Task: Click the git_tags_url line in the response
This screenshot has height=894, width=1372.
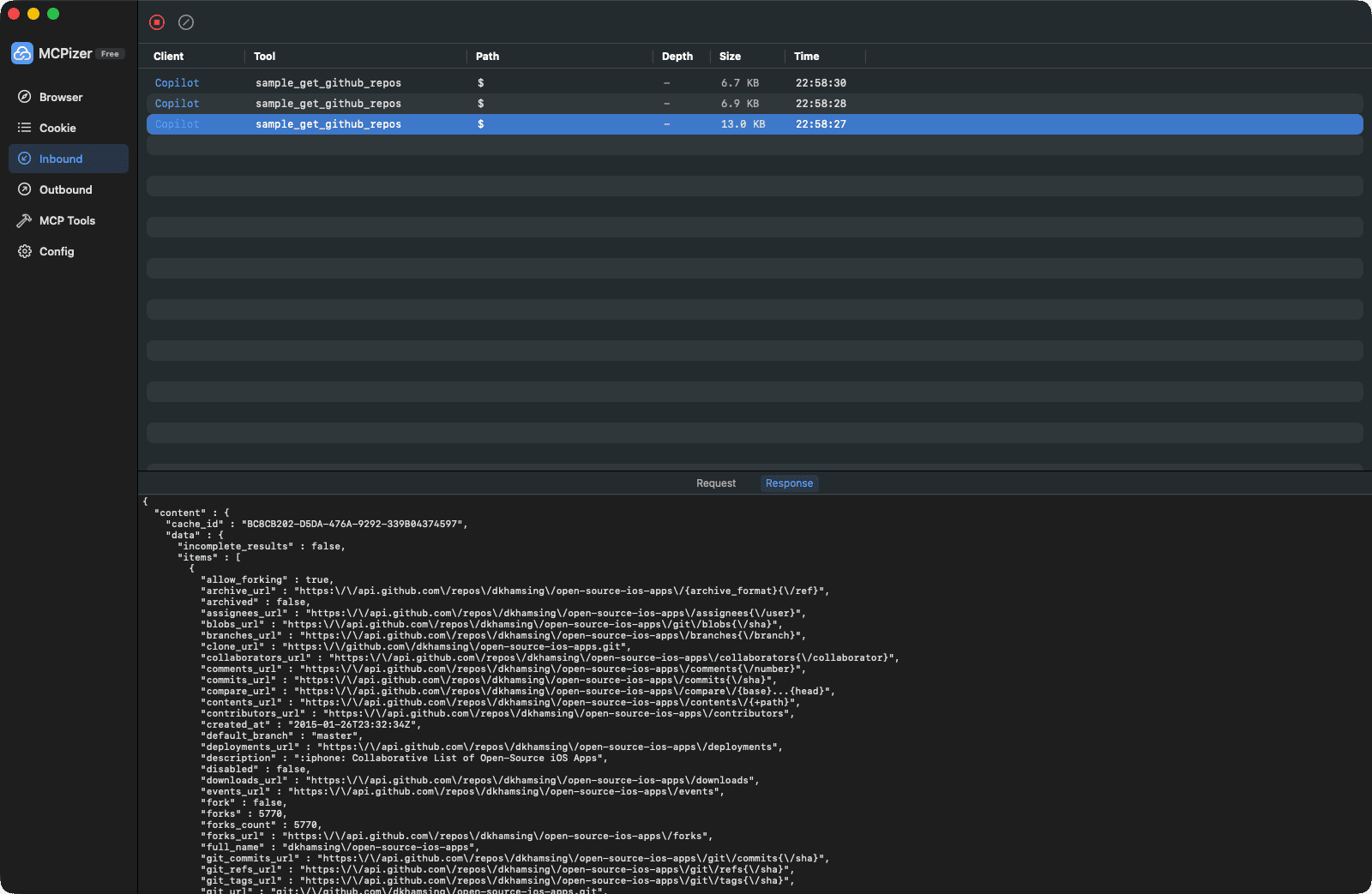Action: coord(498,880)
